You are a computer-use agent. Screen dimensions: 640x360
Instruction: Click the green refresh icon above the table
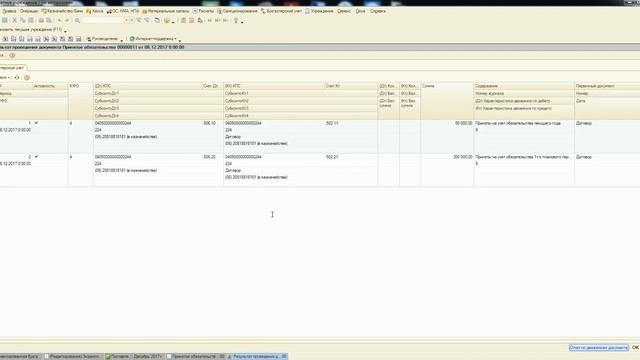coord(17,78)
